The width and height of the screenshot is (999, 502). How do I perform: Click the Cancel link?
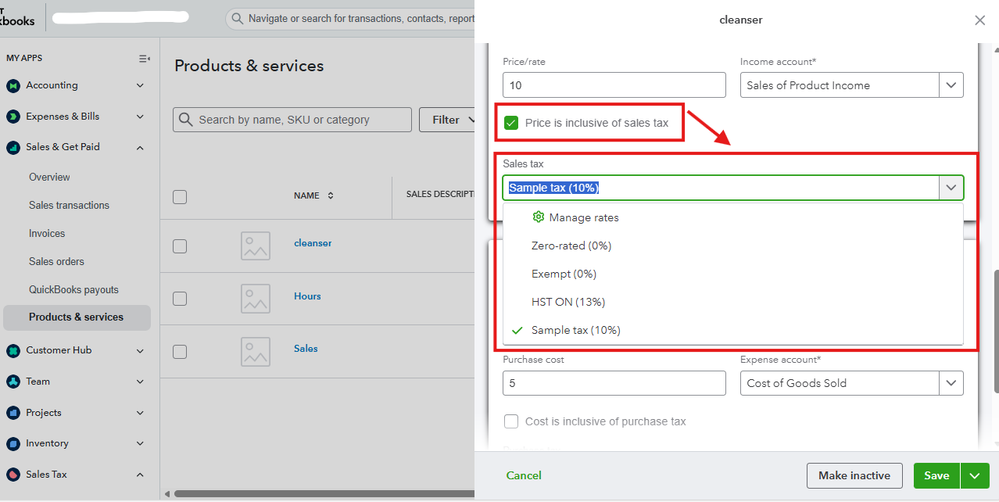524,476
